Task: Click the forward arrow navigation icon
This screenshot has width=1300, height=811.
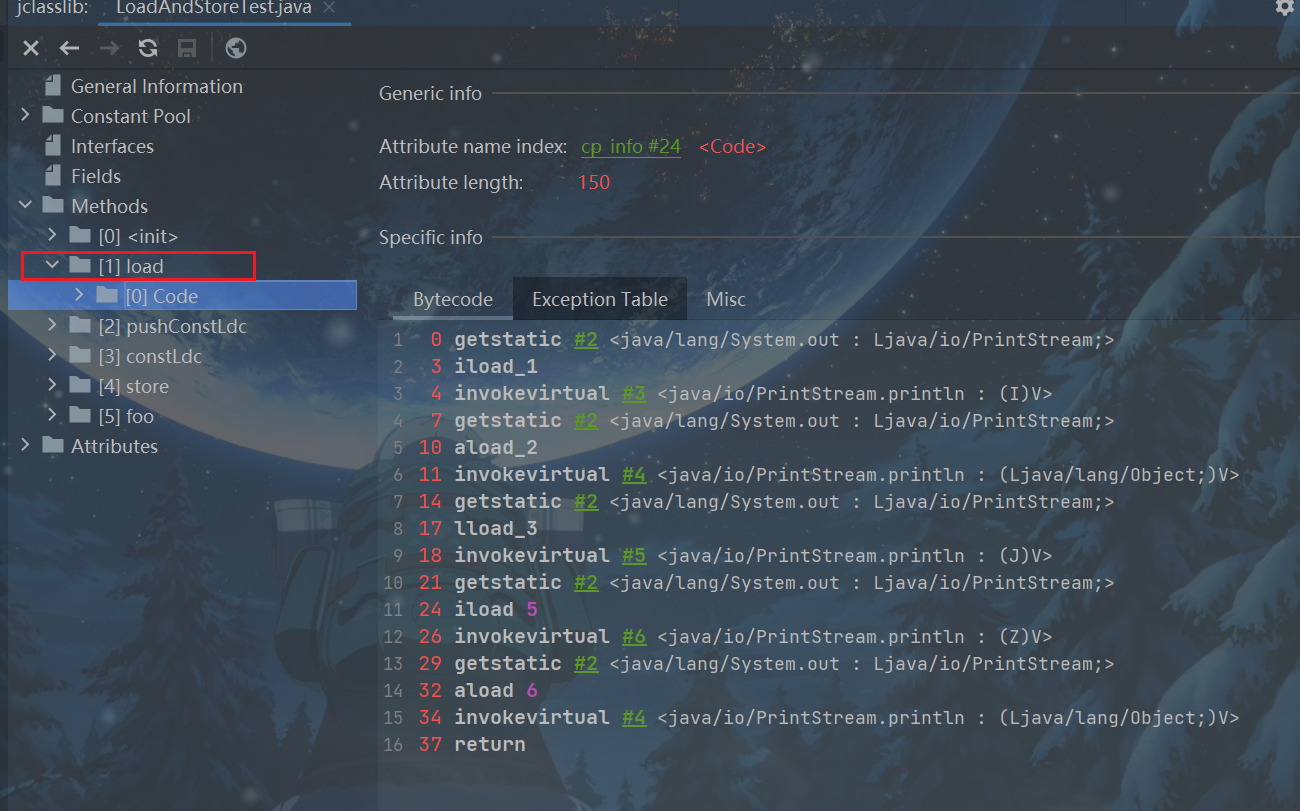Action: (109, 48)
